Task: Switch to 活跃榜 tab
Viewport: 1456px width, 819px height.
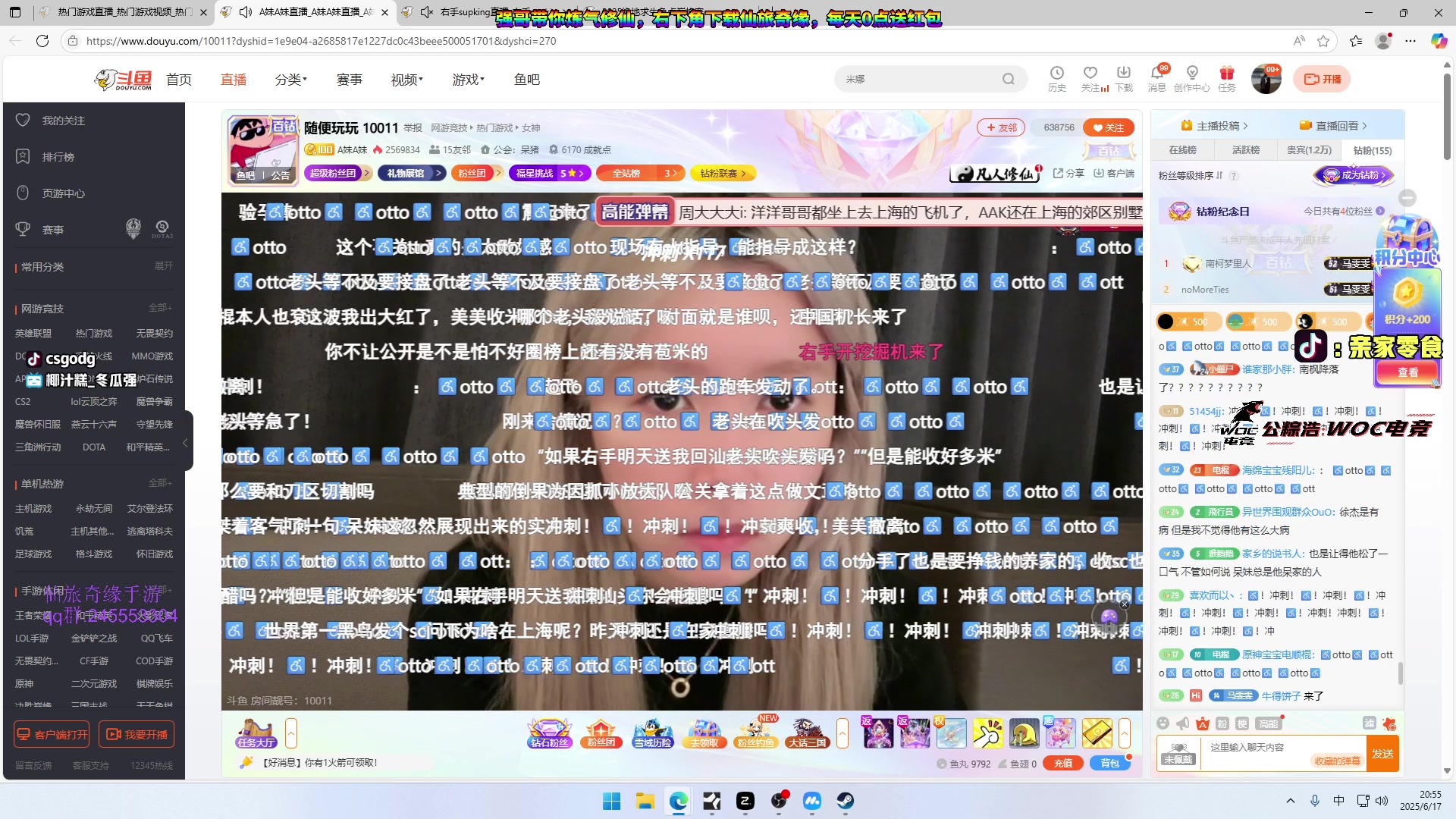Action: 1245,150
